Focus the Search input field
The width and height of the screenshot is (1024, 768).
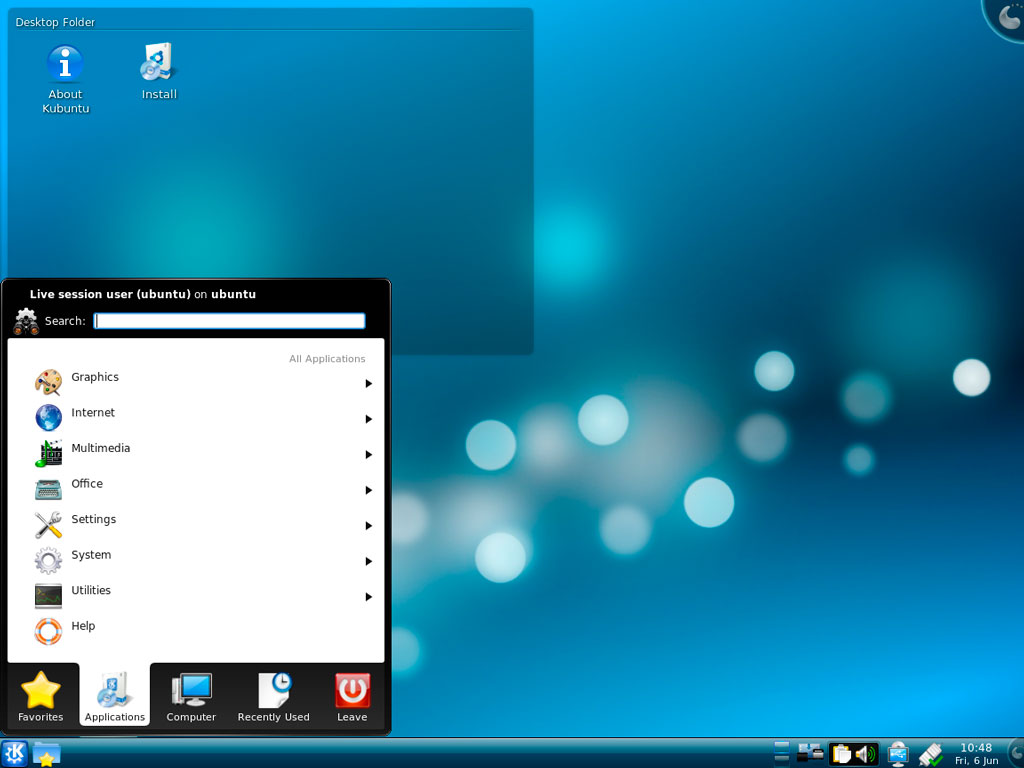(x=229, y=321)
